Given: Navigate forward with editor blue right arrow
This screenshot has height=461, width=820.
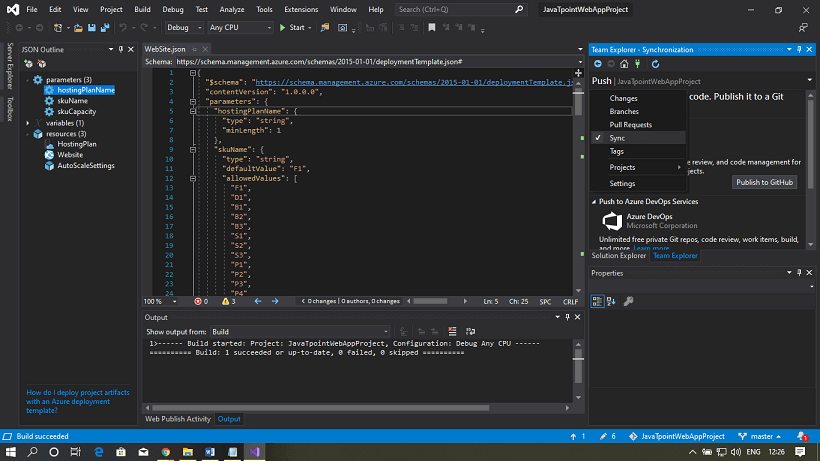Looking at the screenshot, I should [275, 301].
